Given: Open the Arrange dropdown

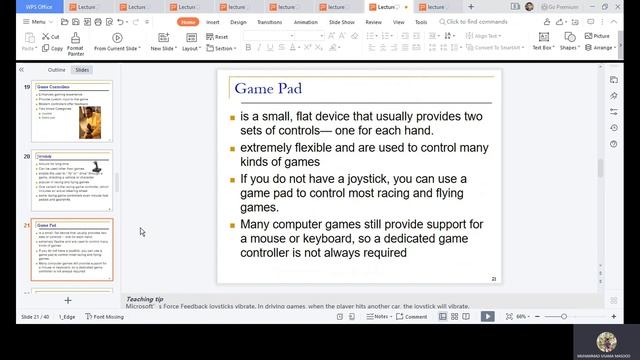Looking at the screenshot, I should pos(600,48).
